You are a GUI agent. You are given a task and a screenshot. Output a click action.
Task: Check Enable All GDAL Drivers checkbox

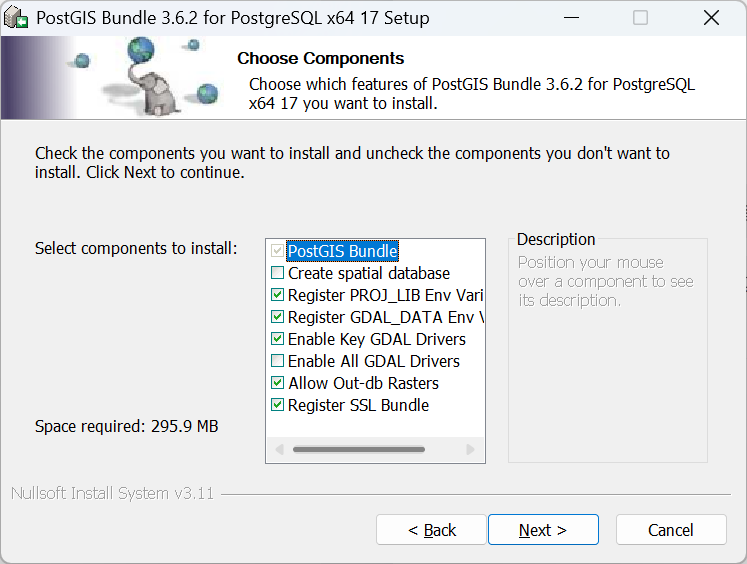coord(277,361)
